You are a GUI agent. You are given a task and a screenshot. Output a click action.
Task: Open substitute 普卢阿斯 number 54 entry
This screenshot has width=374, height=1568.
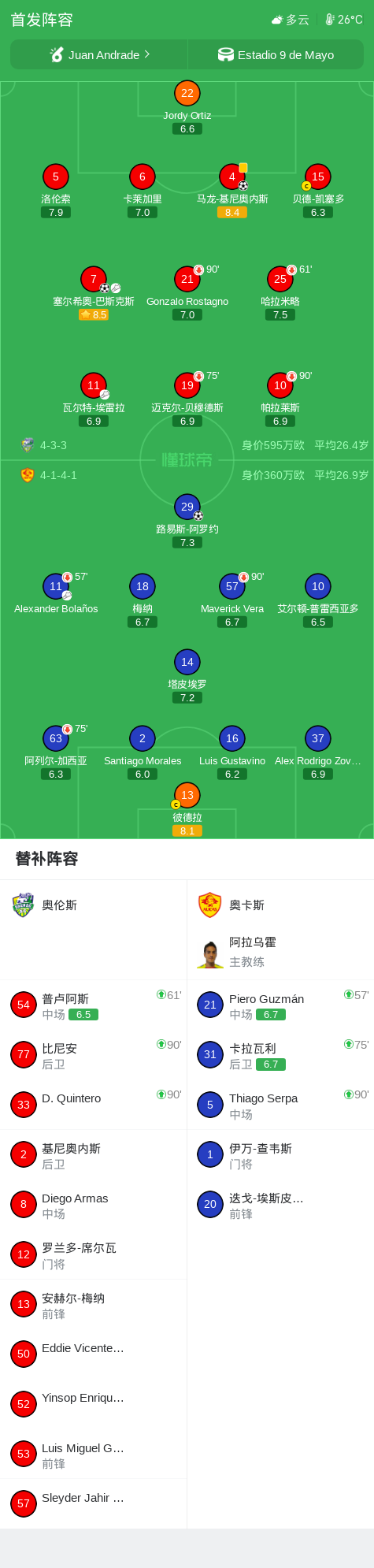[x=94, y=1005]
